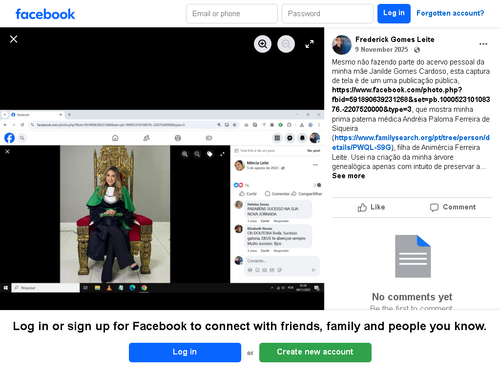Focus the Email or phone field
Viewport: 500px width, 375px height.
[x=232, y=14]
